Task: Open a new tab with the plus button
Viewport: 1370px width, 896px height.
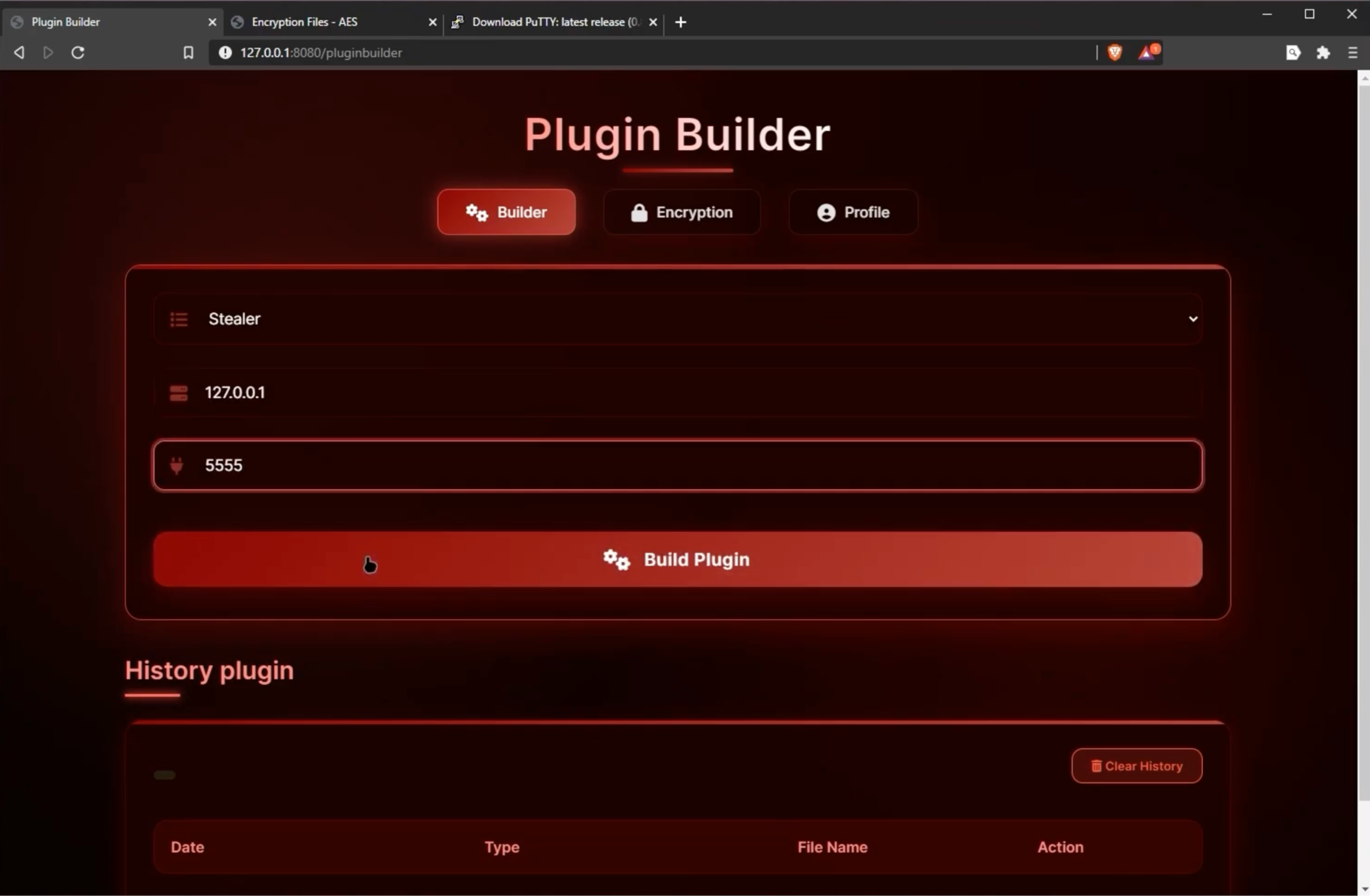Action: [681, 22]
